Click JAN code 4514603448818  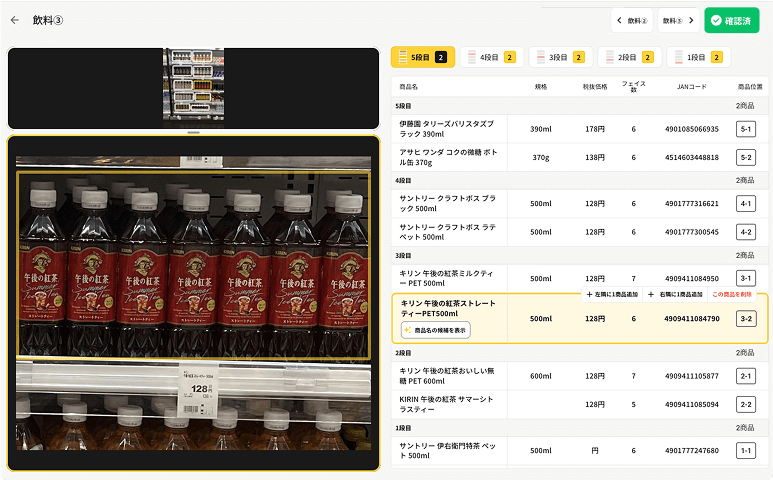point(692,158)
